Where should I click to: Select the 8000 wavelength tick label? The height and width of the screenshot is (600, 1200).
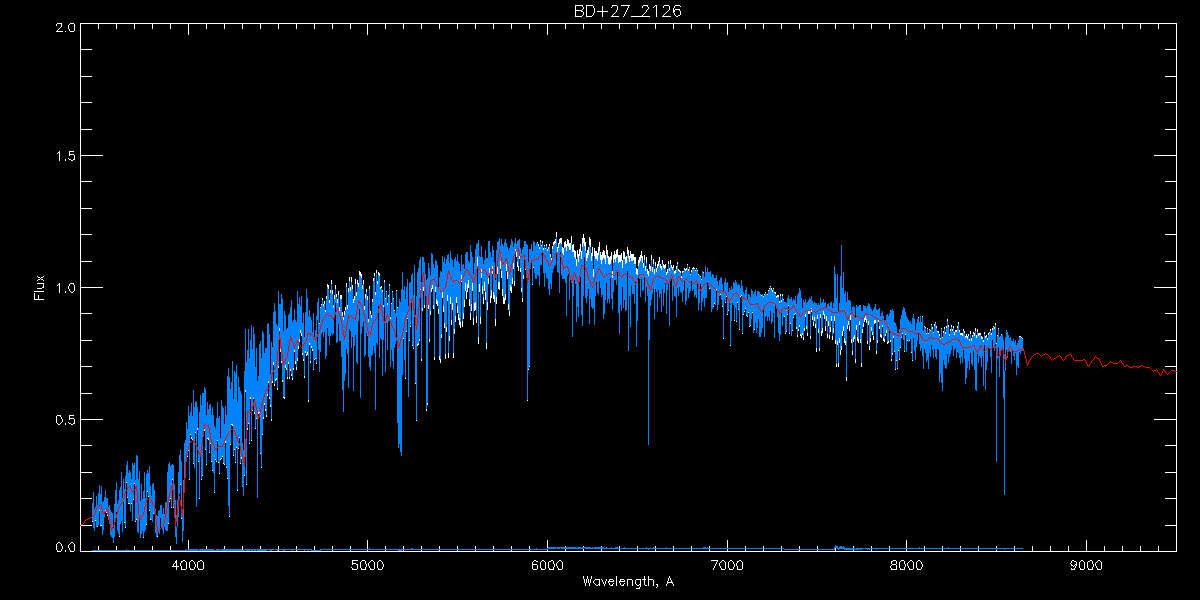[906, 563]
